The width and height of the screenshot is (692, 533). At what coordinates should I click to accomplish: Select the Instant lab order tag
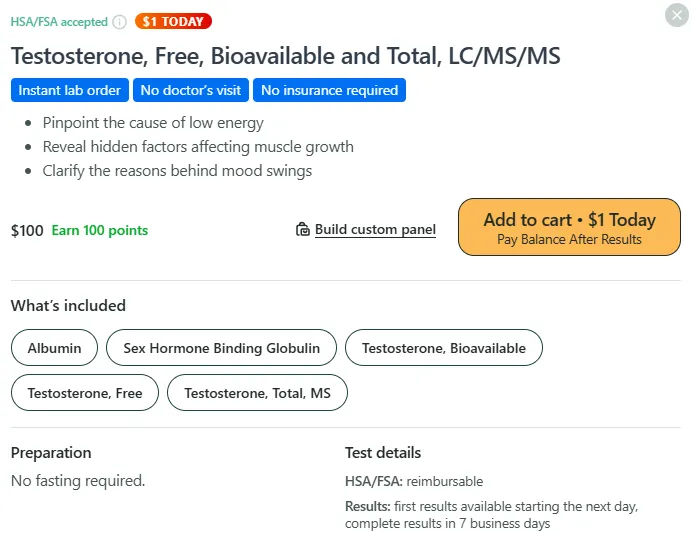tap(70, 90)
